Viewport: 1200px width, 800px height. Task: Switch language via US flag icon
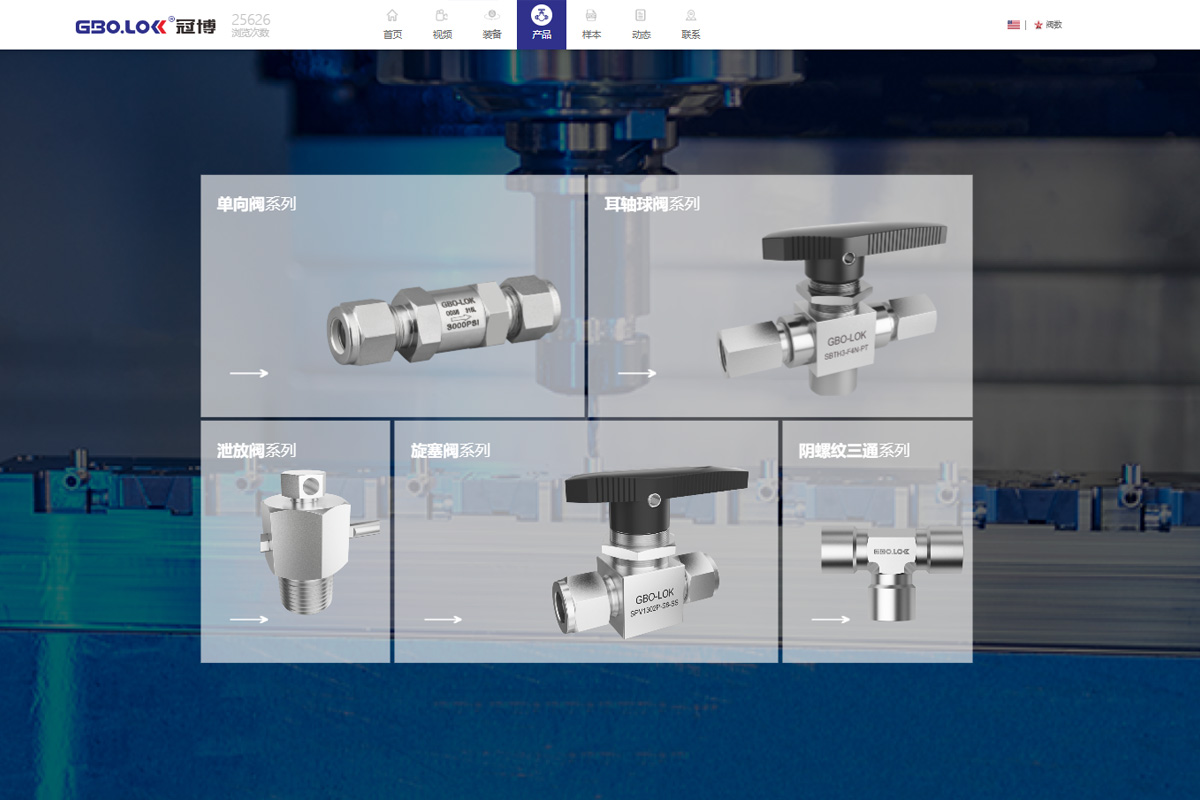[1013, 25]
